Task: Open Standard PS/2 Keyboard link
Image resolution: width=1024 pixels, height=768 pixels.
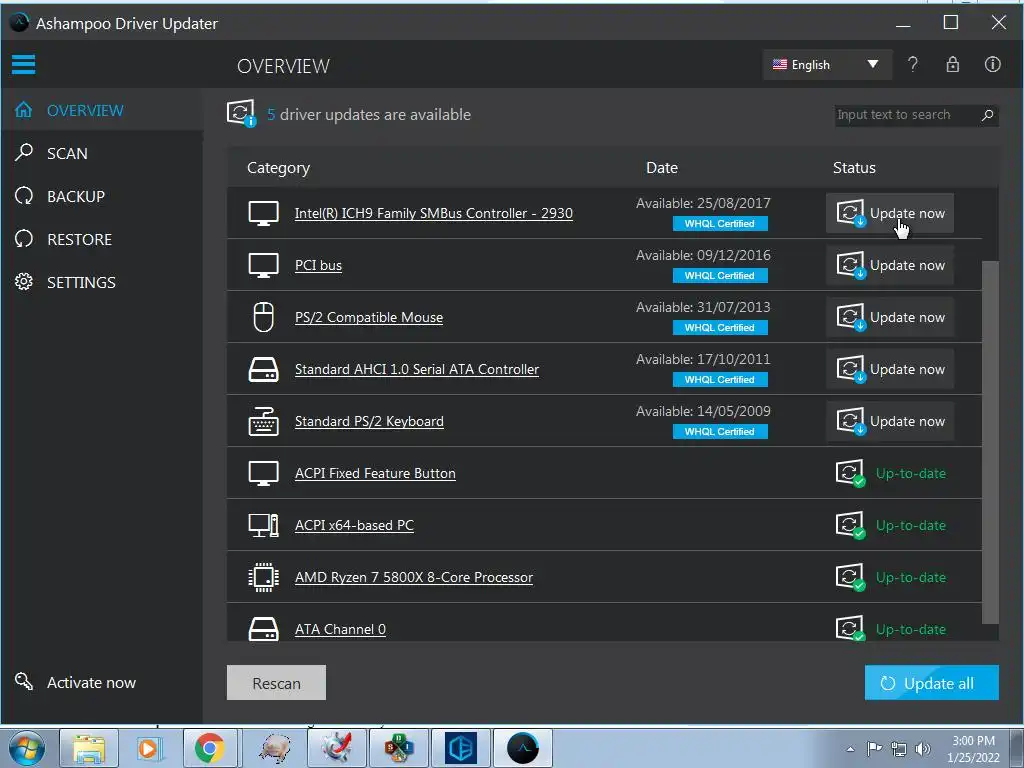Action: (x=369, y=421)
